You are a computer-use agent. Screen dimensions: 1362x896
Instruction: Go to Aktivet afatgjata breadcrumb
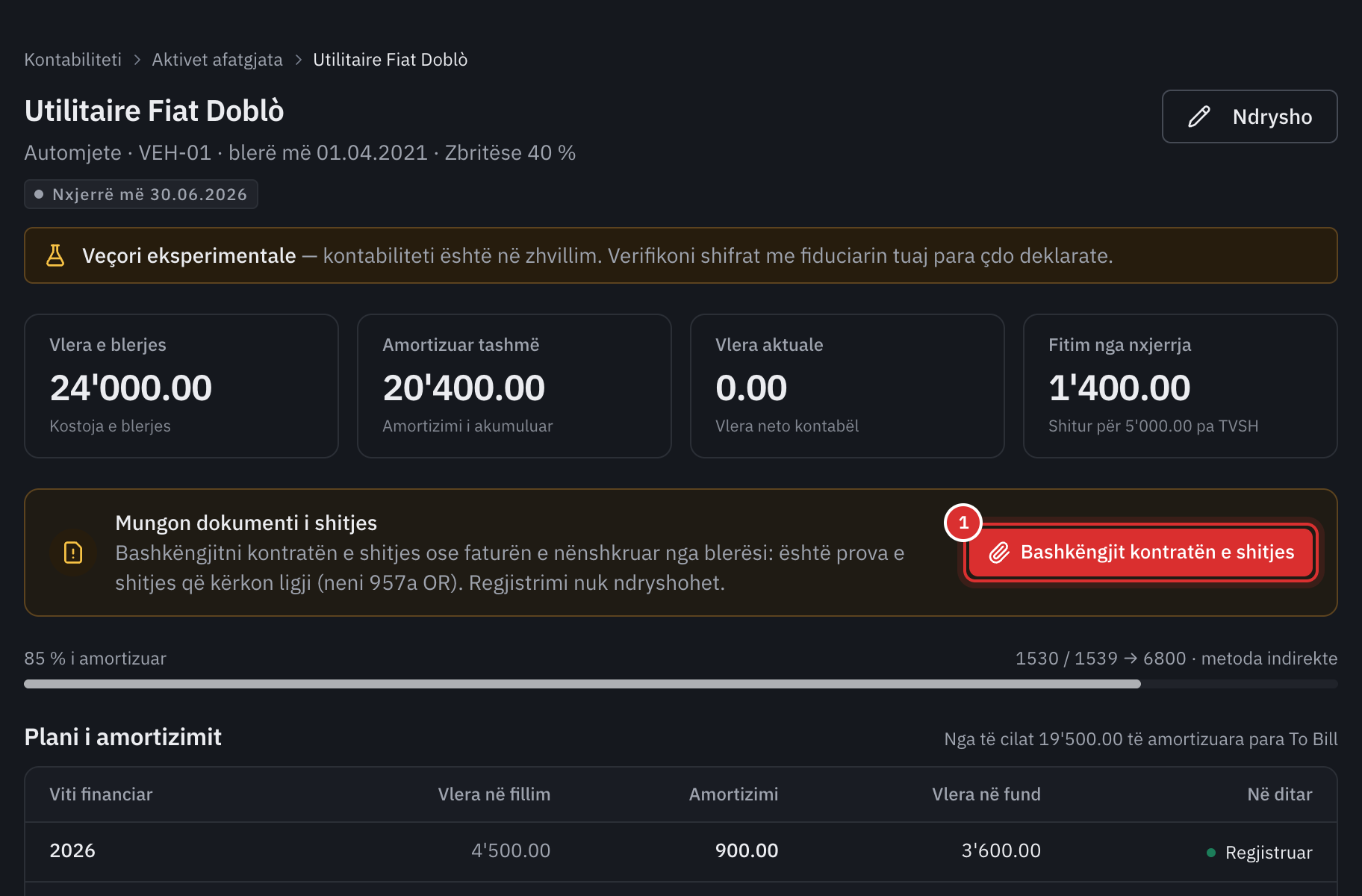[x=217, y=60]
